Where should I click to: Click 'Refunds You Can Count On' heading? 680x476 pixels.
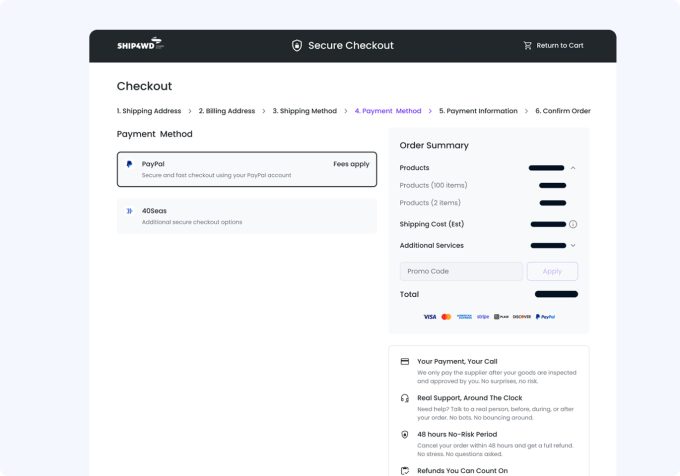coord(462,471)
